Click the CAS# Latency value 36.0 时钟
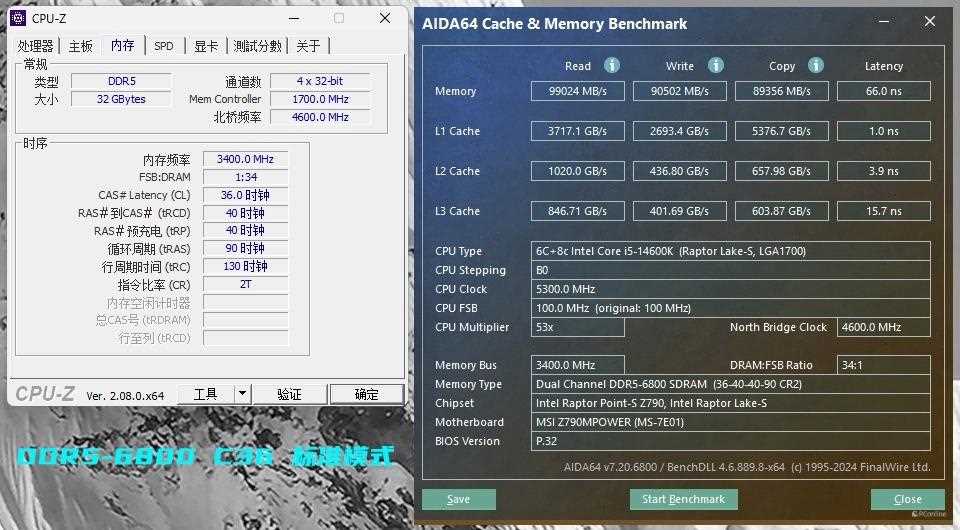This screenshot has height=530, width=960. tap(246, 195)
